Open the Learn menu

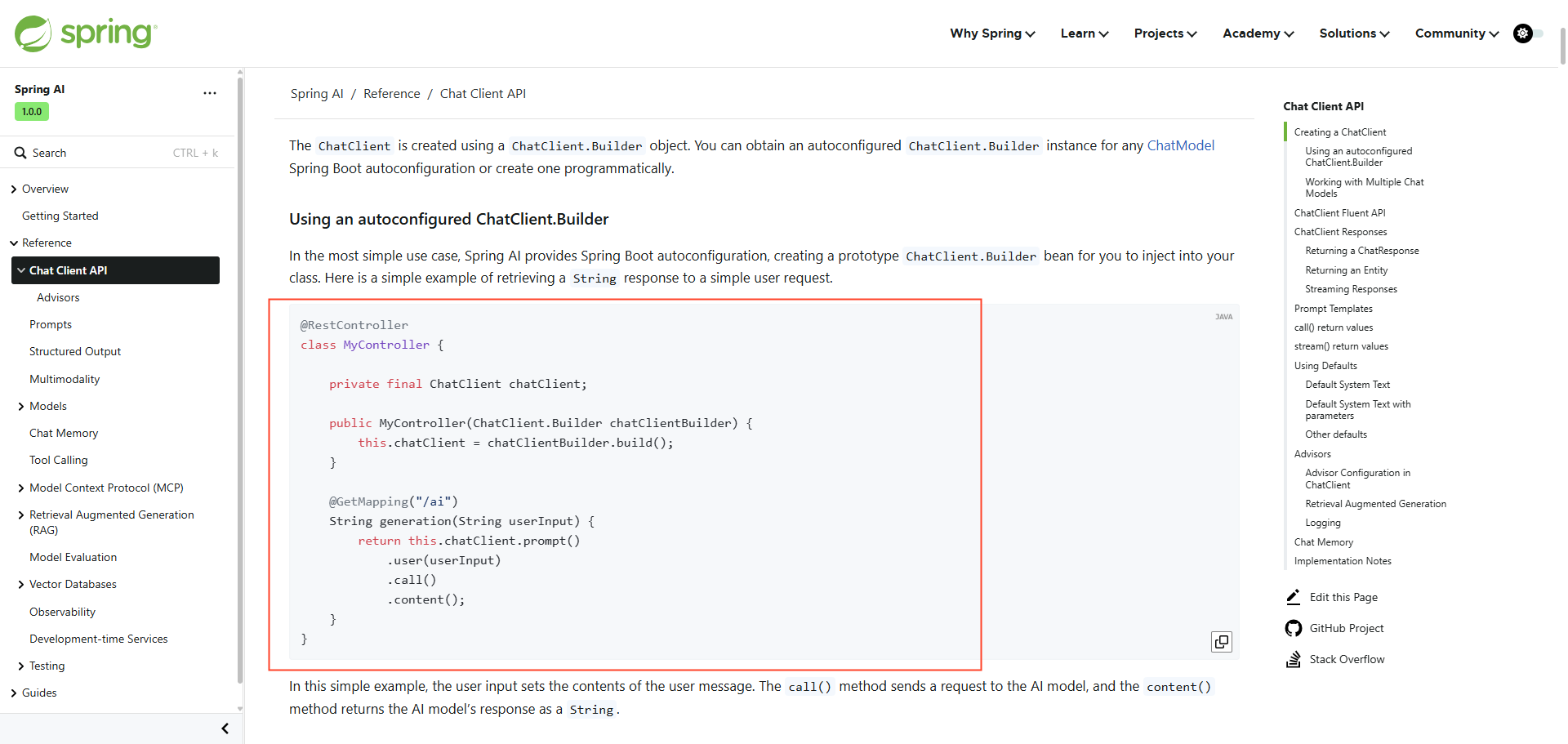click(1084, 33)
